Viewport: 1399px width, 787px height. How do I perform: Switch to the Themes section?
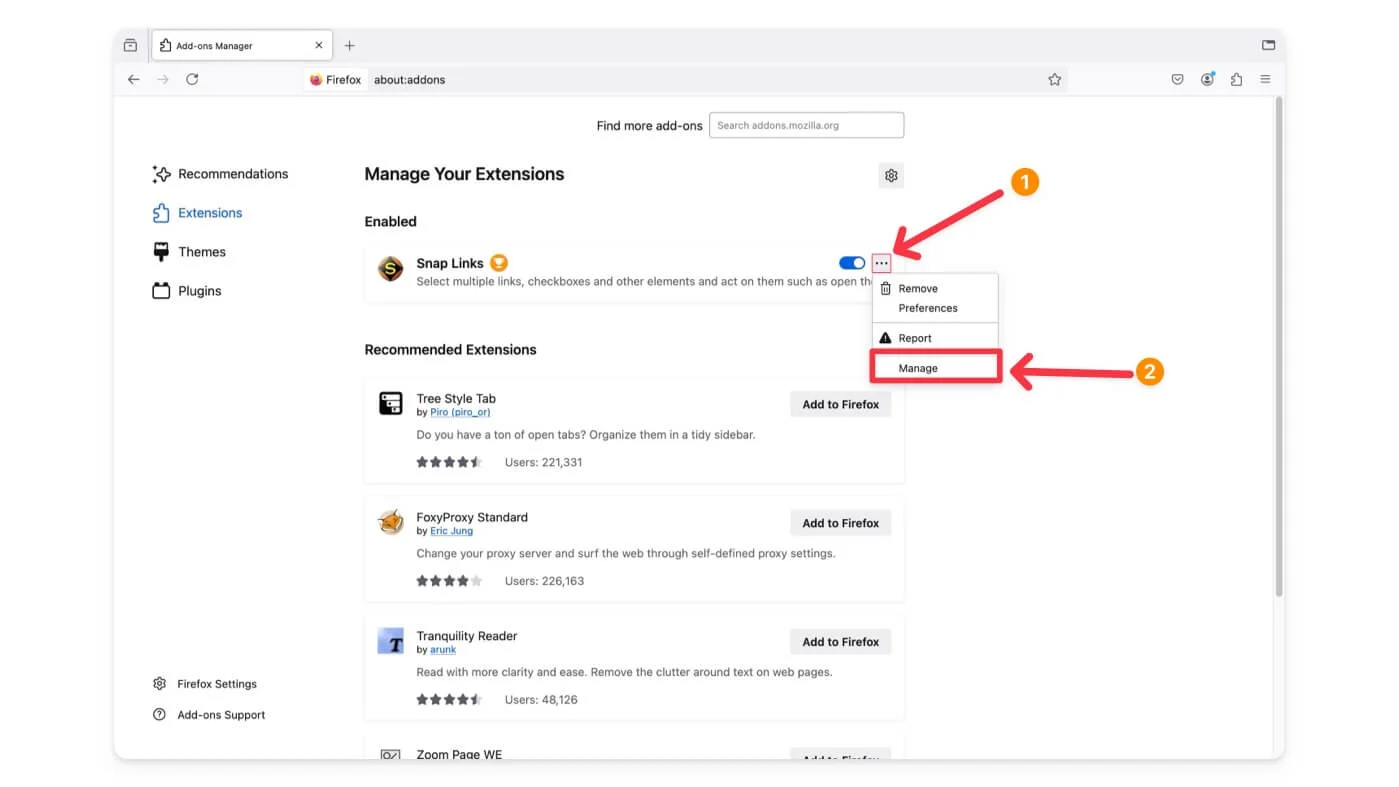(x=201, y=252)
